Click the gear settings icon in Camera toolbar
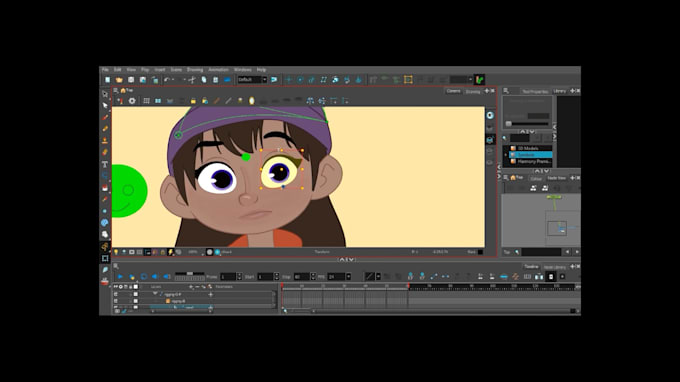Screen dimensions: 680x382 tap(132, 101)
